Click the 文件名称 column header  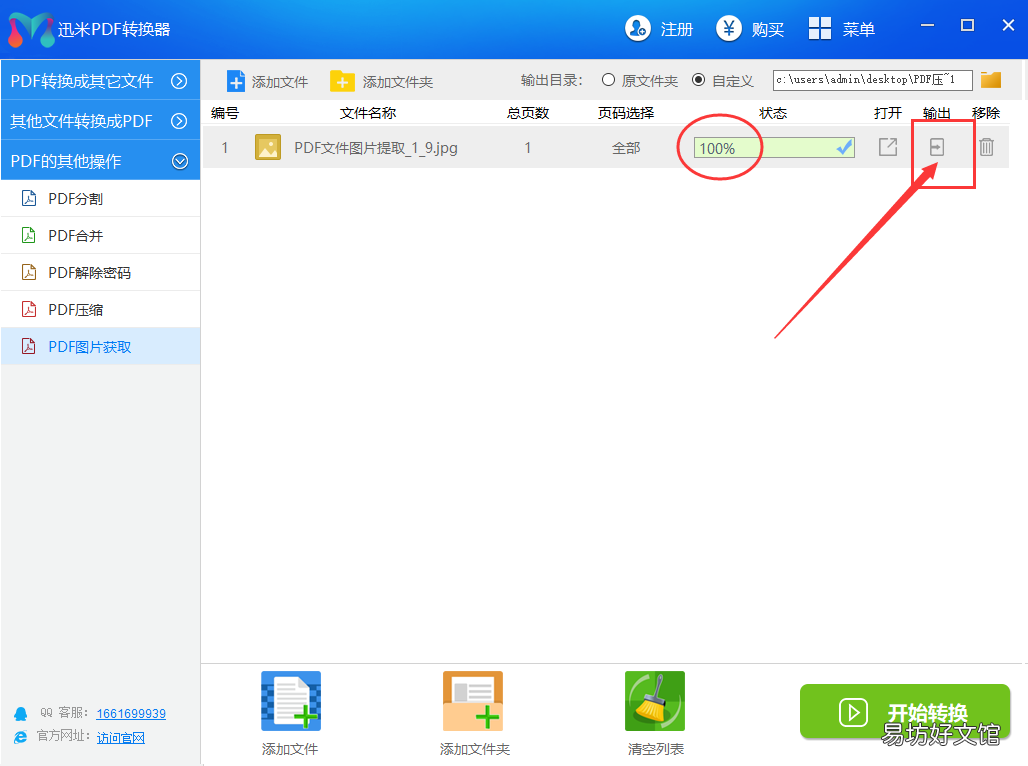(368, 113)
